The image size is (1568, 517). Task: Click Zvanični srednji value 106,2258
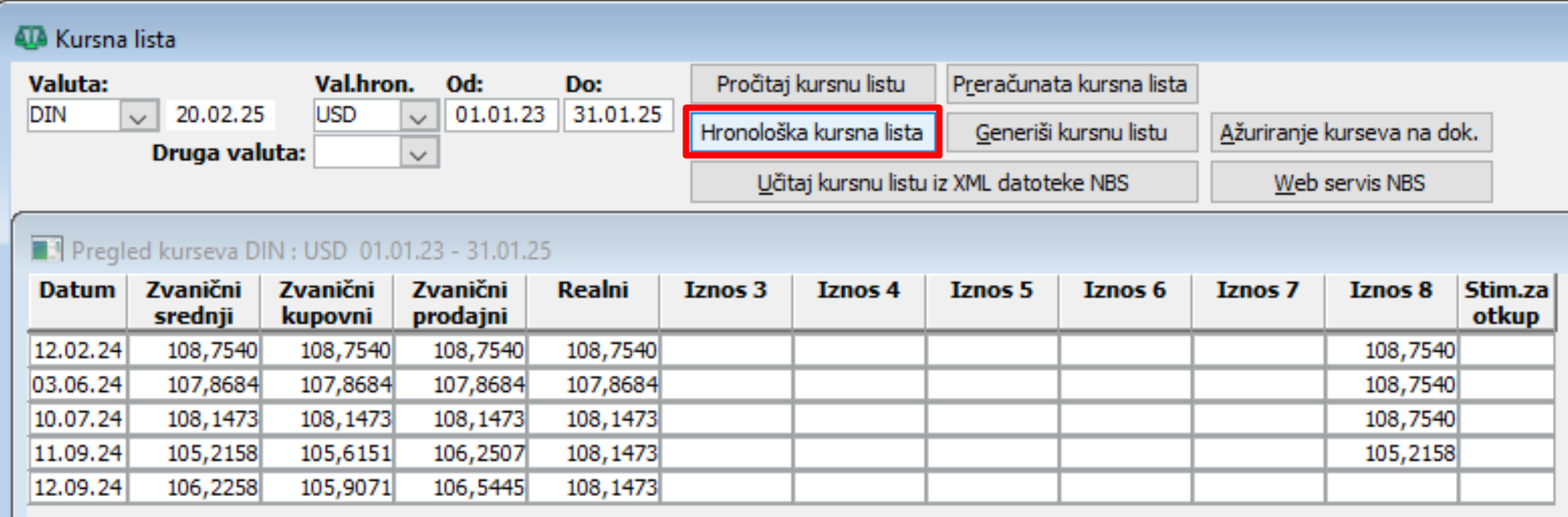click(x=194, y=487)
